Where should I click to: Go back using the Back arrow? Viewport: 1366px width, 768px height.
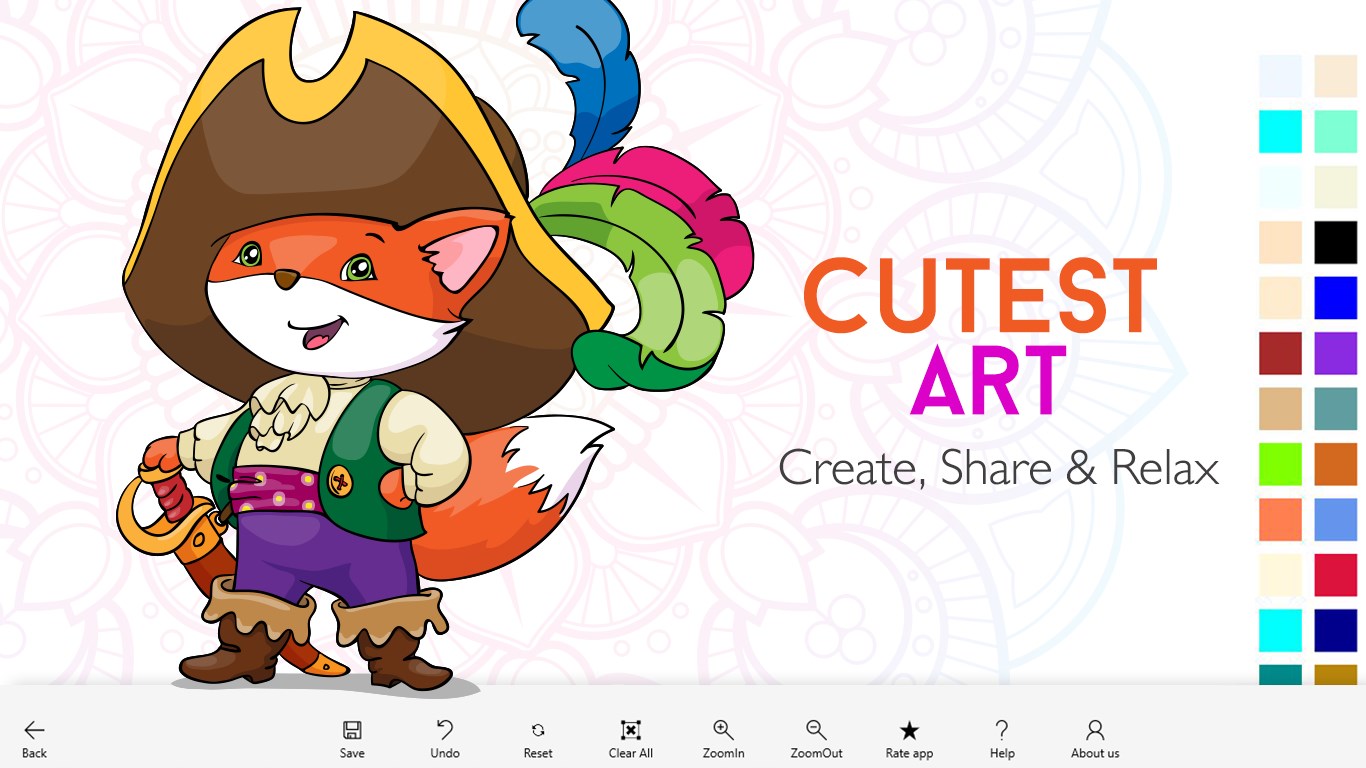(35, 739)
